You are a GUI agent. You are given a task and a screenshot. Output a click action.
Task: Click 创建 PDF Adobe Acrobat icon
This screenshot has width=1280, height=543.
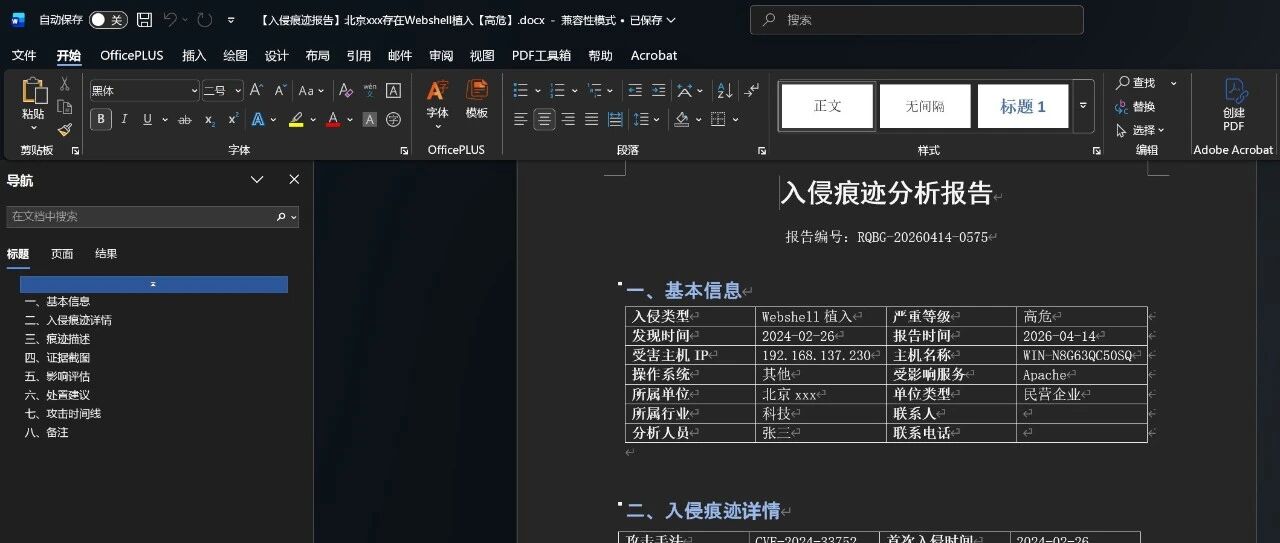coord(1233,105)
